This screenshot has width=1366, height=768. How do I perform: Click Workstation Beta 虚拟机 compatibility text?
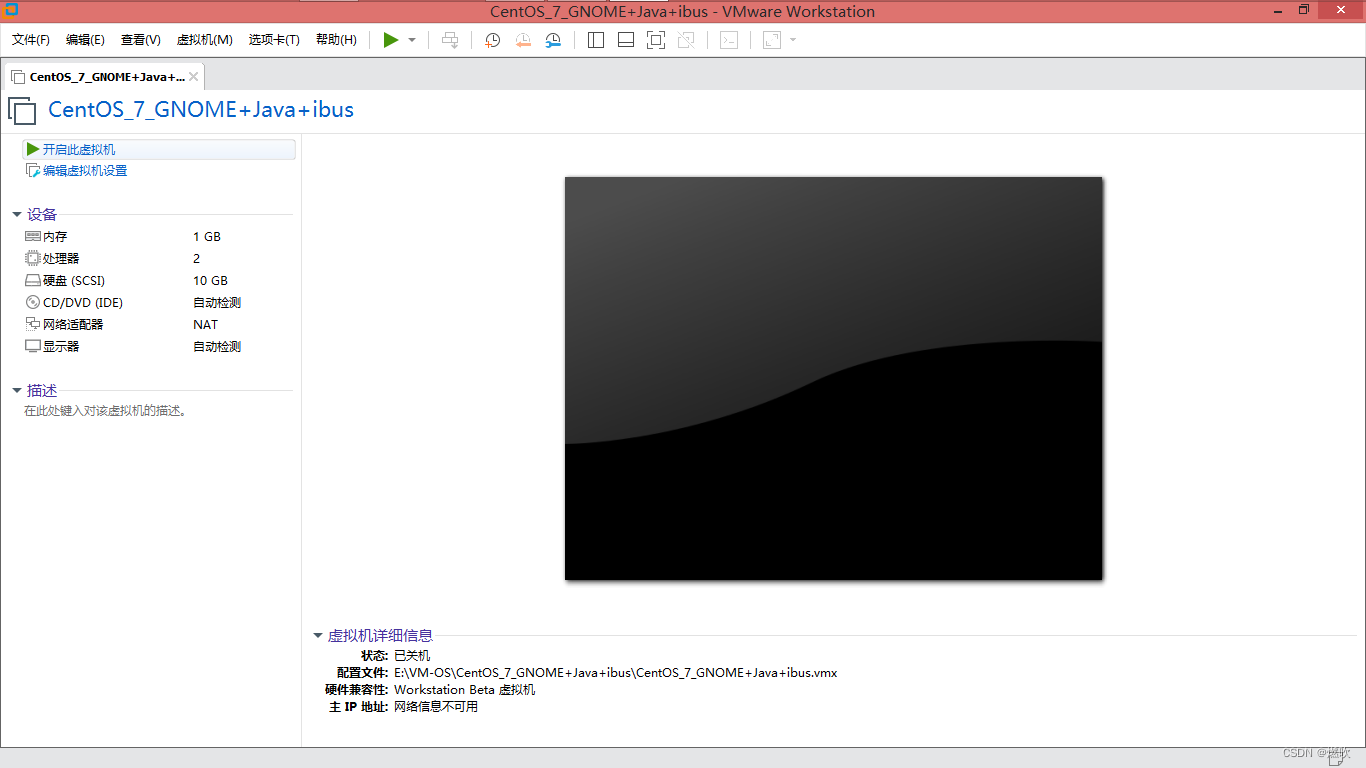coord(464,690)
